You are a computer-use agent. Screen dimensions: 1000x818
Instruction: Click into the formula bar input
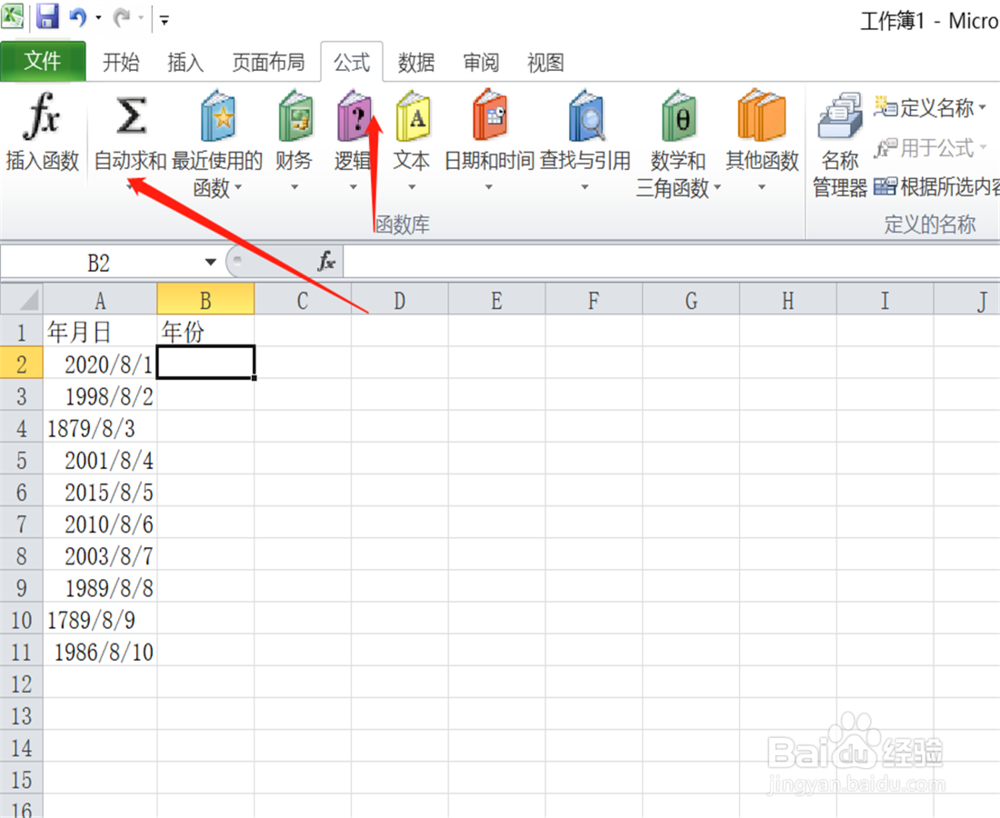(x=671, y=261)
